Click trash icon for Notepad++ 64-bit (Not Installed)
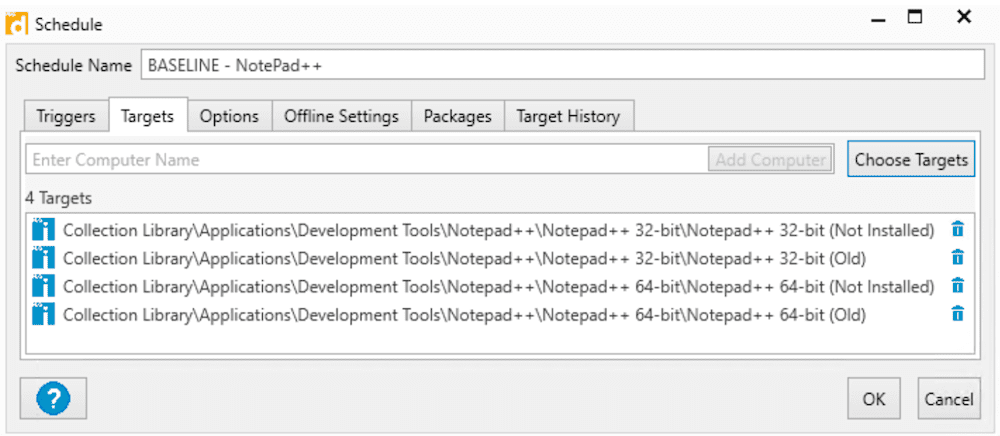Viewport: 1000px width, 436px height. coord(957,286)
